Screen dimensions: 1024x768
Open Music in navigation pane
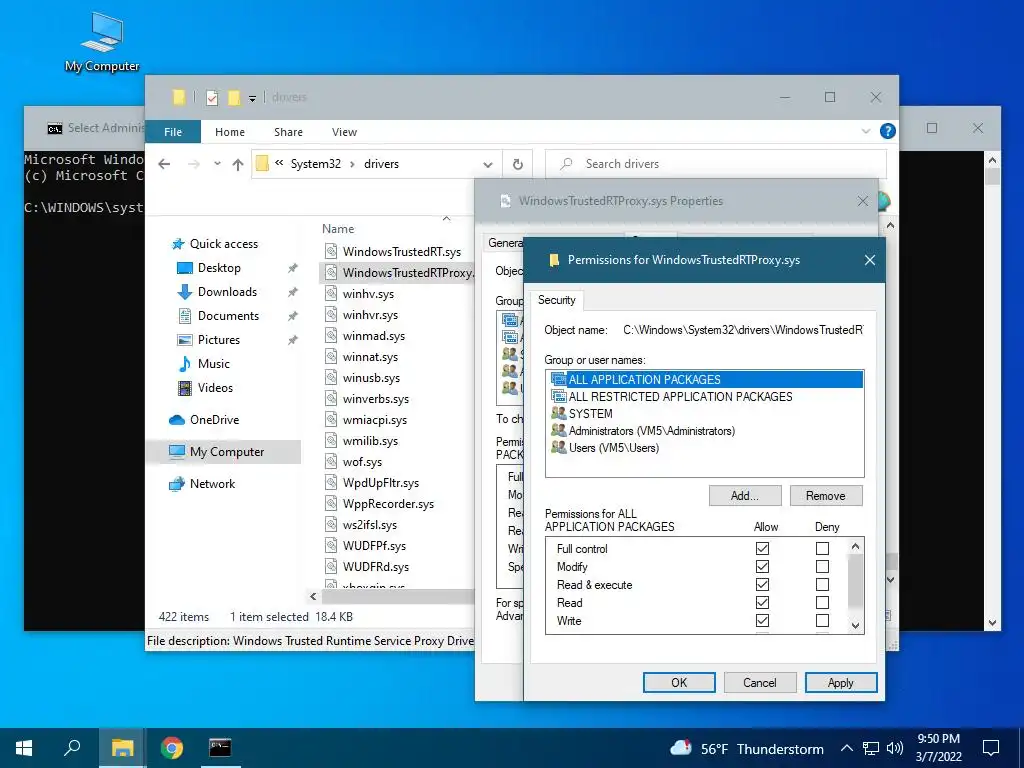(x=214, y=364)
